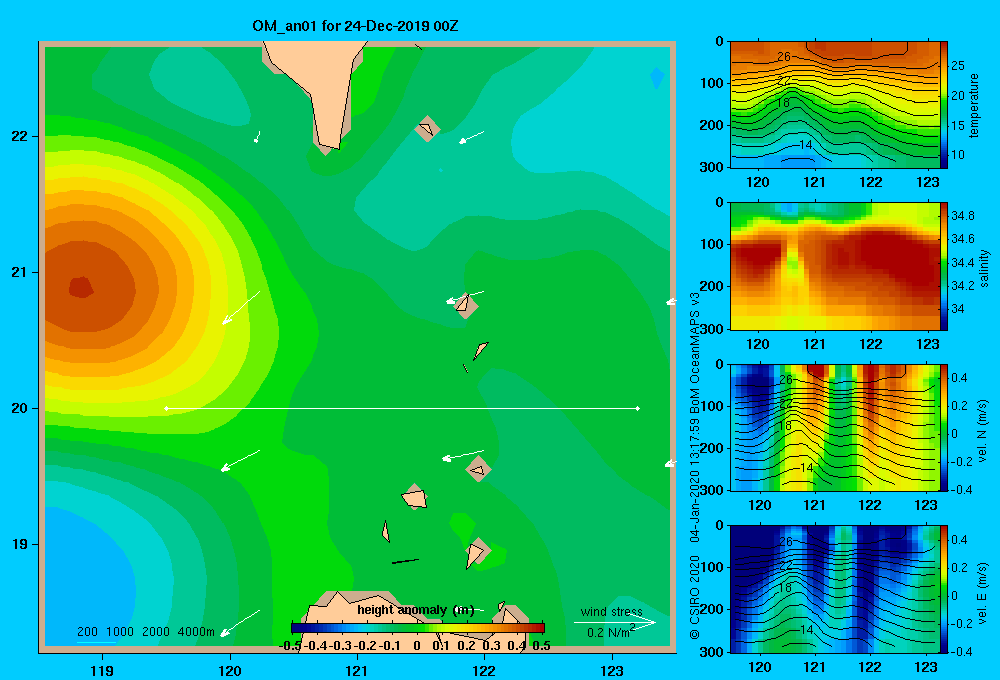Click the longitude label 119 on main map
Screen dimensions: 1000x680
click(102, 670)
